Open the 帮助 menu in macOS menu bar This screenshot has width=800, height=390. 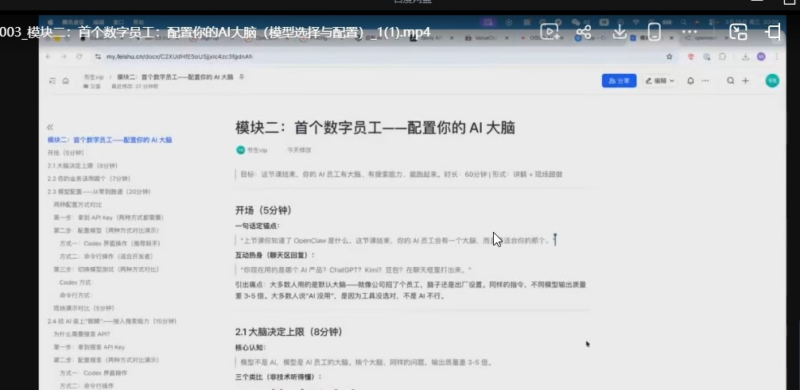pyautogui.click(x=138, y=22)
